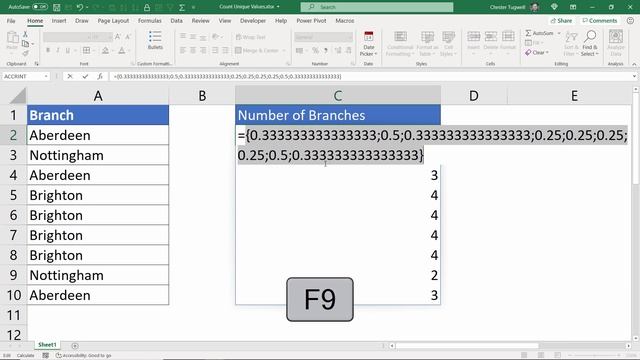
Task: Click the vertical scrollbar down arrow
Action: 635,338
